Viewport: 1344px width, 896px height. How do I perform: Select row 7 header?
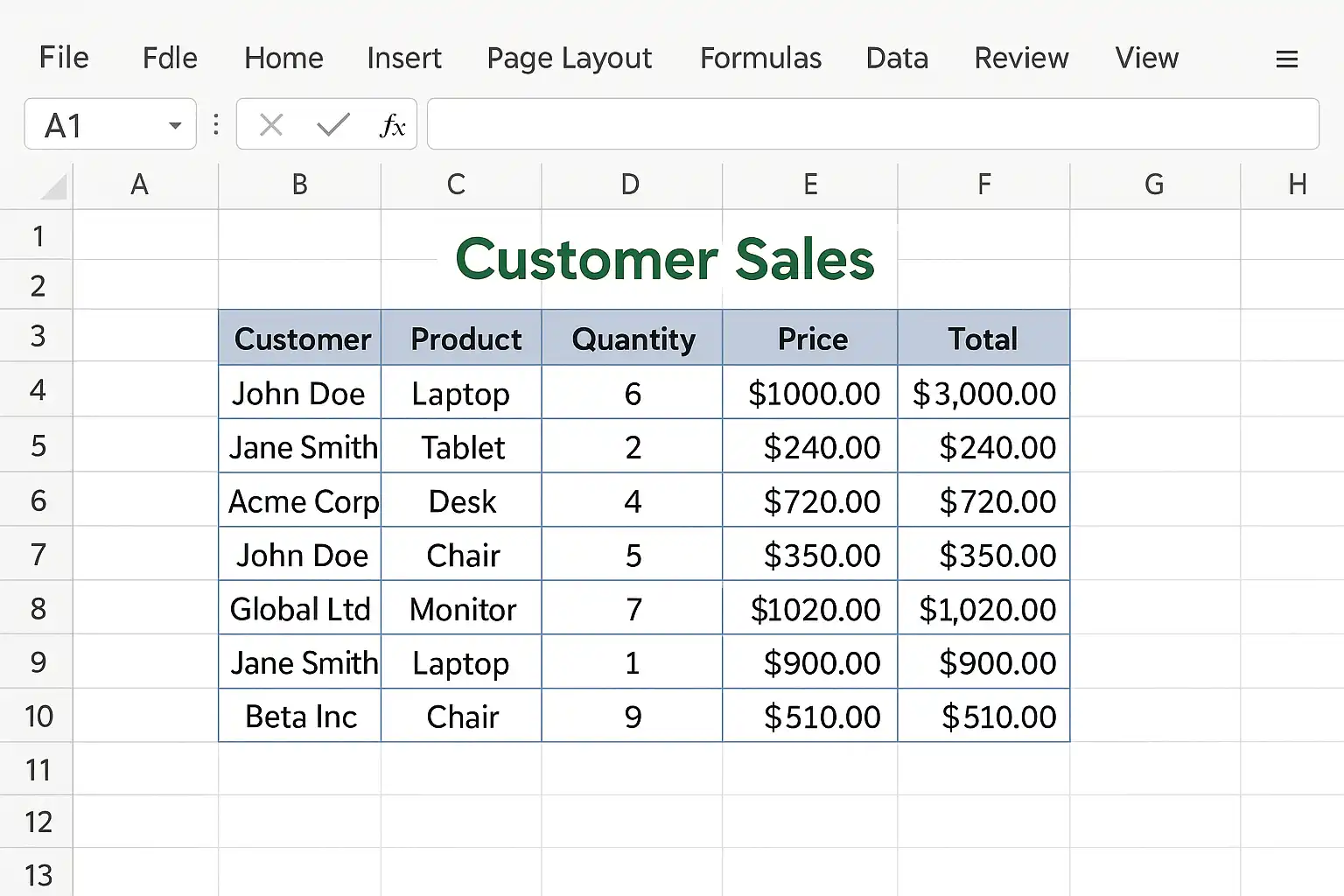(x=38, y=555)
